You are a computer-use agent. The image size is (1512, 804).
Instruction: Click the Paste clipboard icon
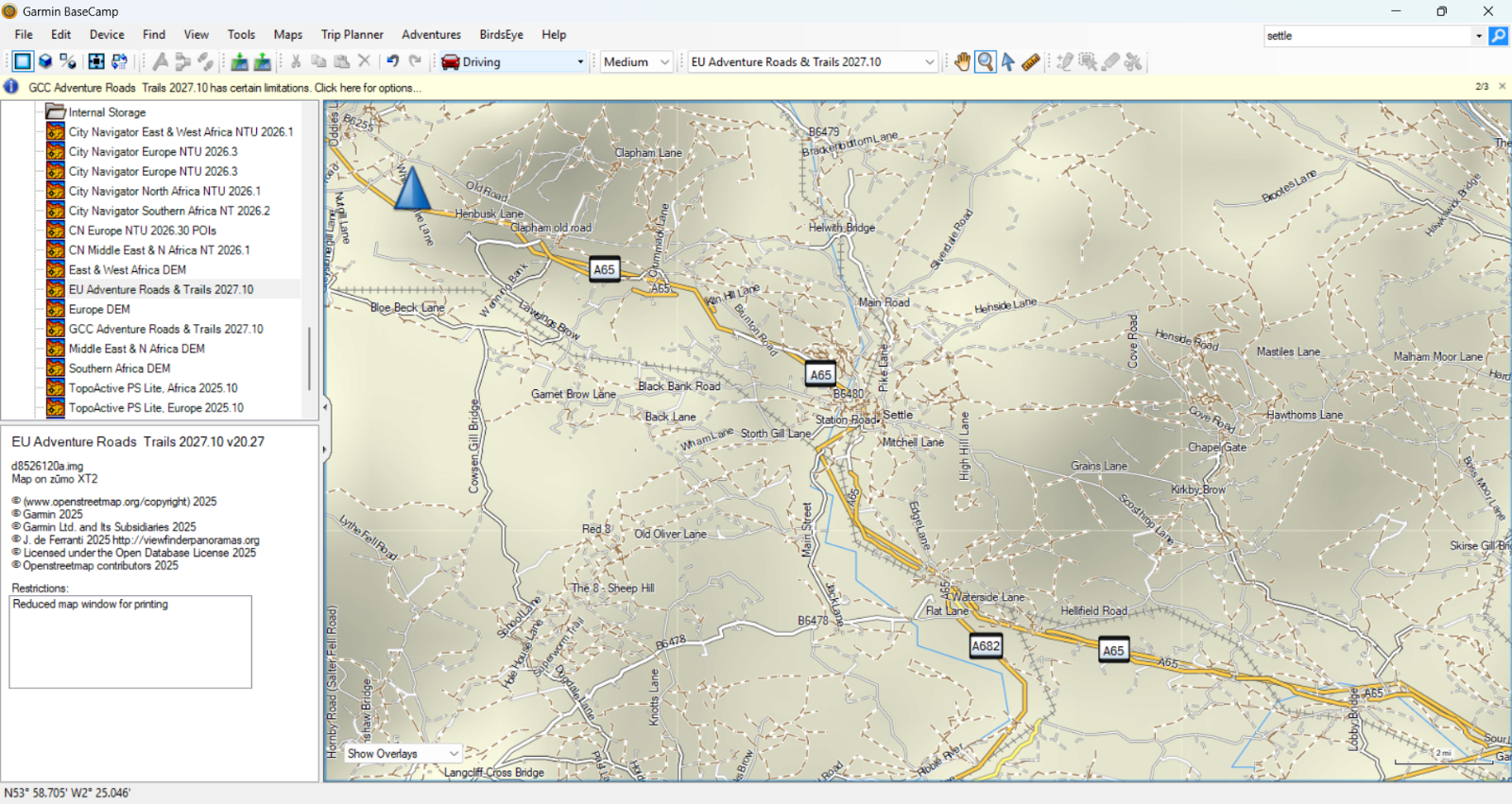pos(341,61)
